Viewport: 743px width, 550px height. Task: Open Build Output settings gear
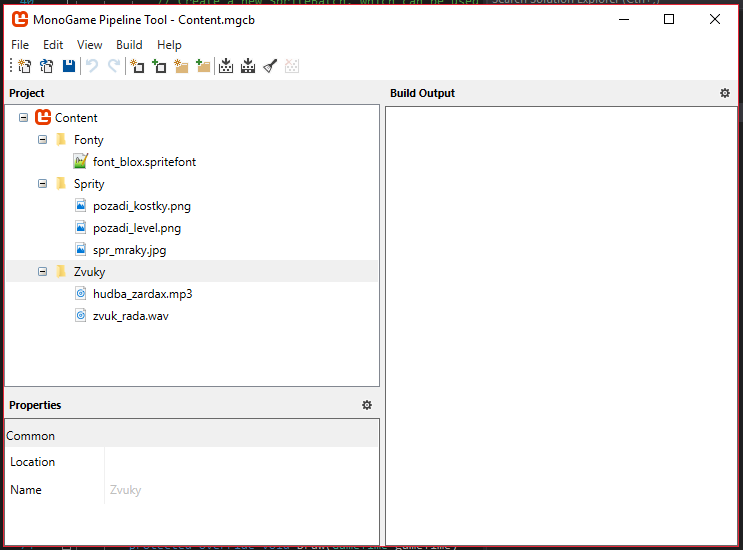coord(725,93)
